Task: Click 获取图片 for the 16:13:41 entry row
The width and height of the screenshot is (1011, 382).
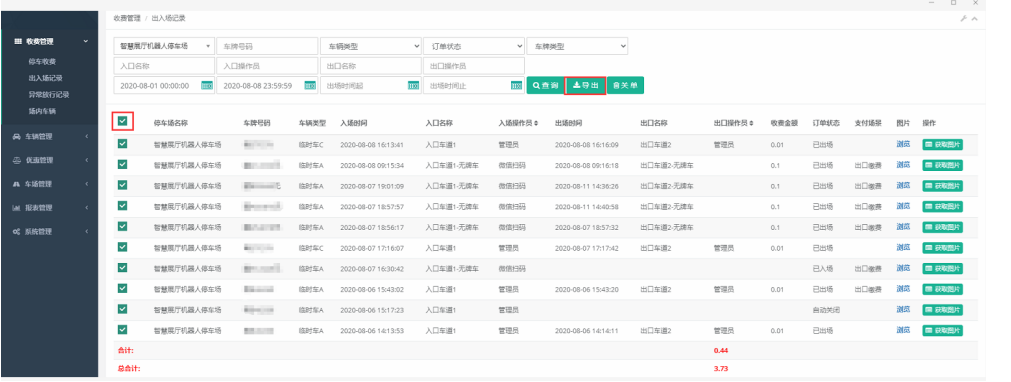Action: coord(942,145)
